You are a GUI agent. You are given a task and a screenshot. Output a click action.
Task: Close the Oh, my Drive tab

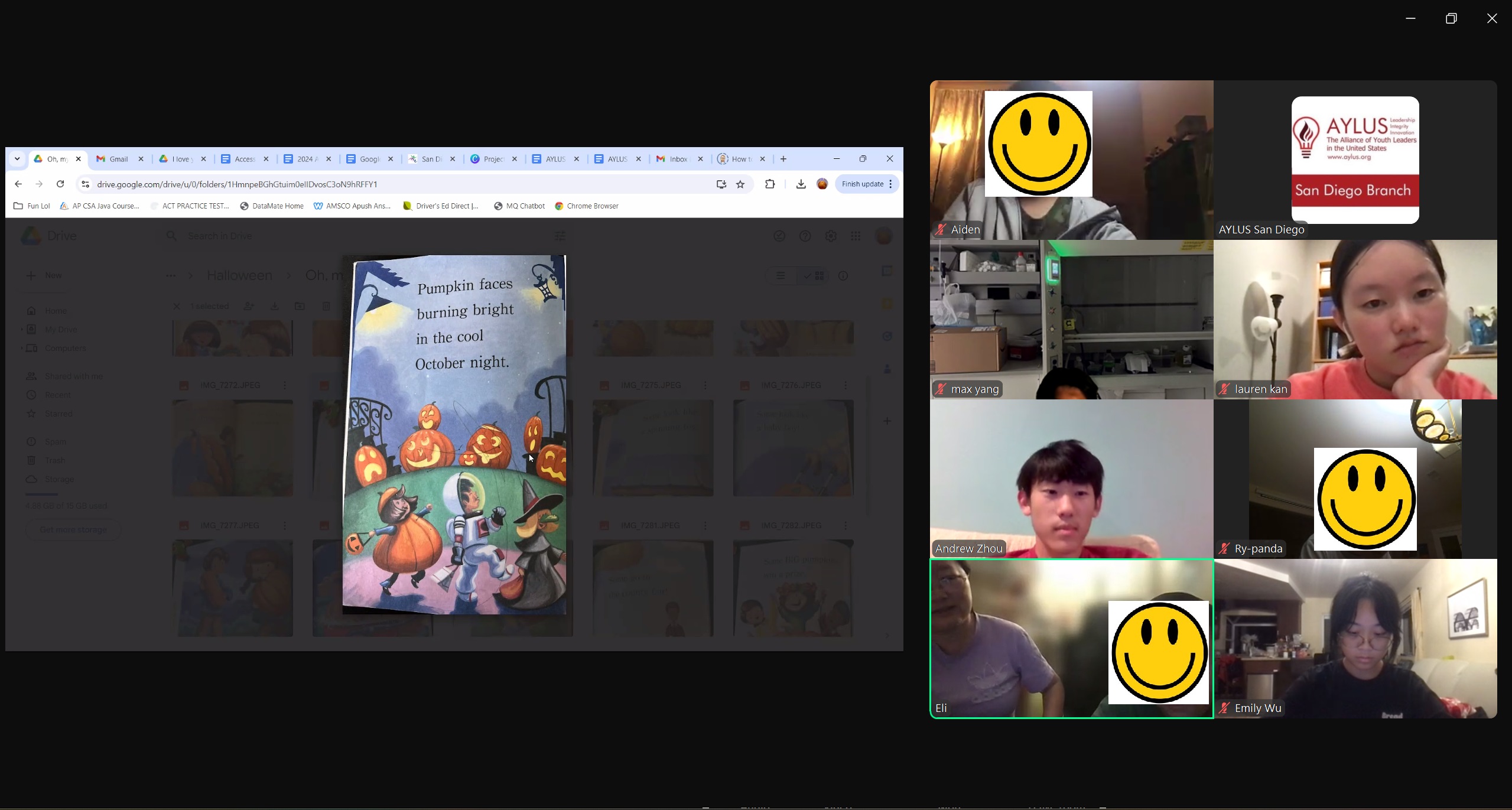coord(78,159)
